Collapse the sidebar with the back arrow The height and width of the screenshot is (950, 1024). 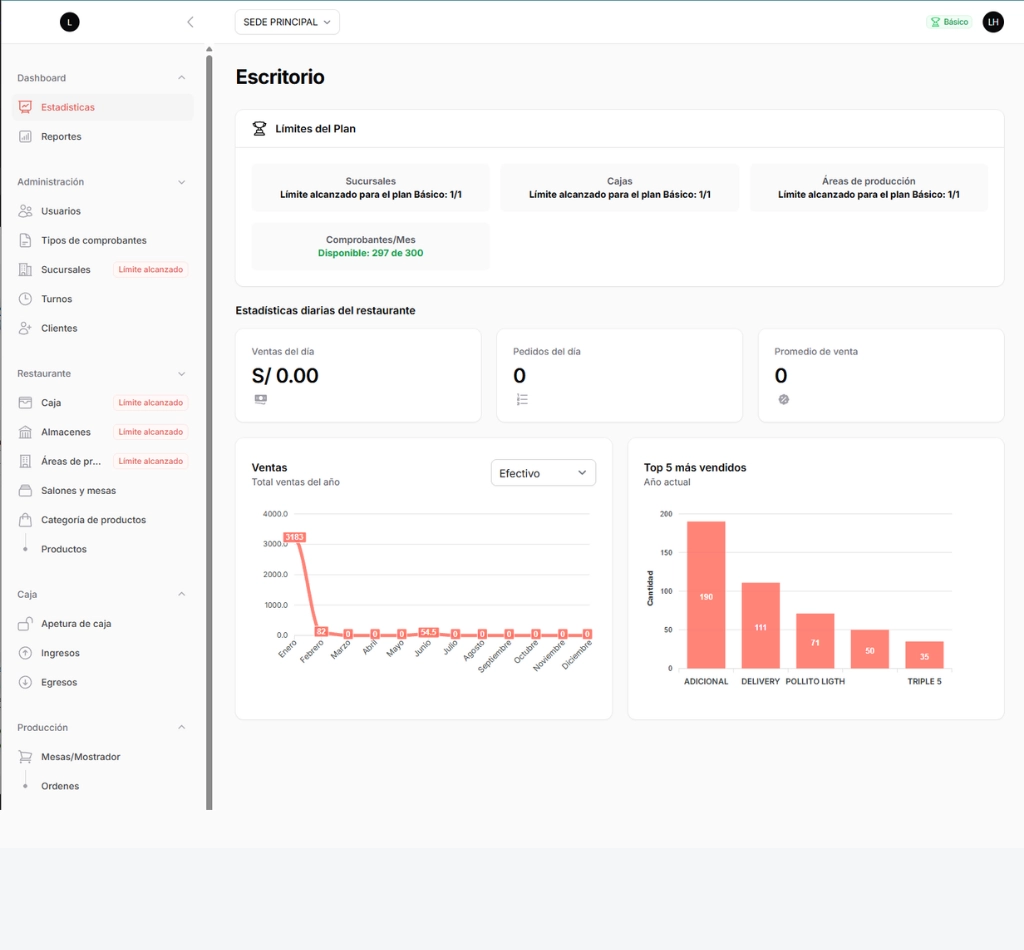(x=190, y=22)
